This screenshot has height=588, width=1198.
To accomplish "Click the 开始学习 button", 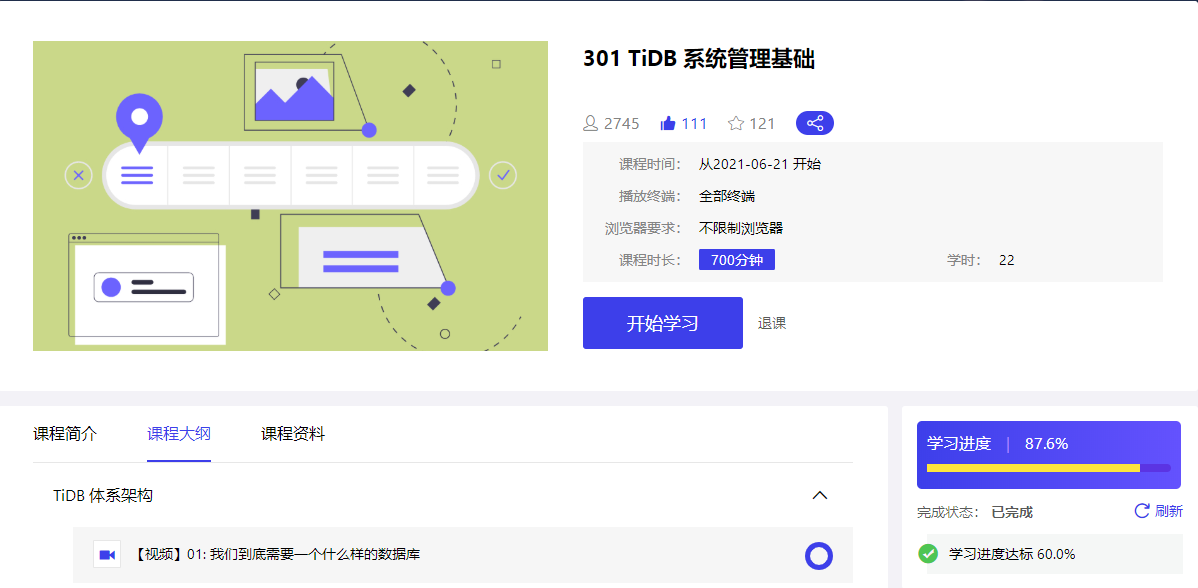I will [662, 323].
